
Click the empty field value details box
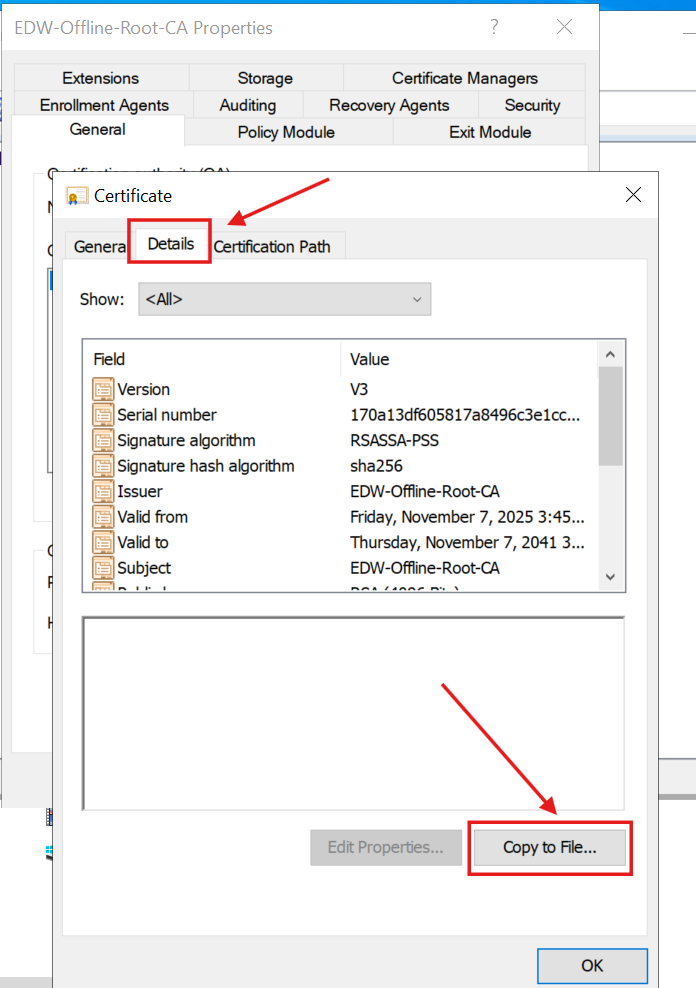pyautogui.click(x=353, y=713)
